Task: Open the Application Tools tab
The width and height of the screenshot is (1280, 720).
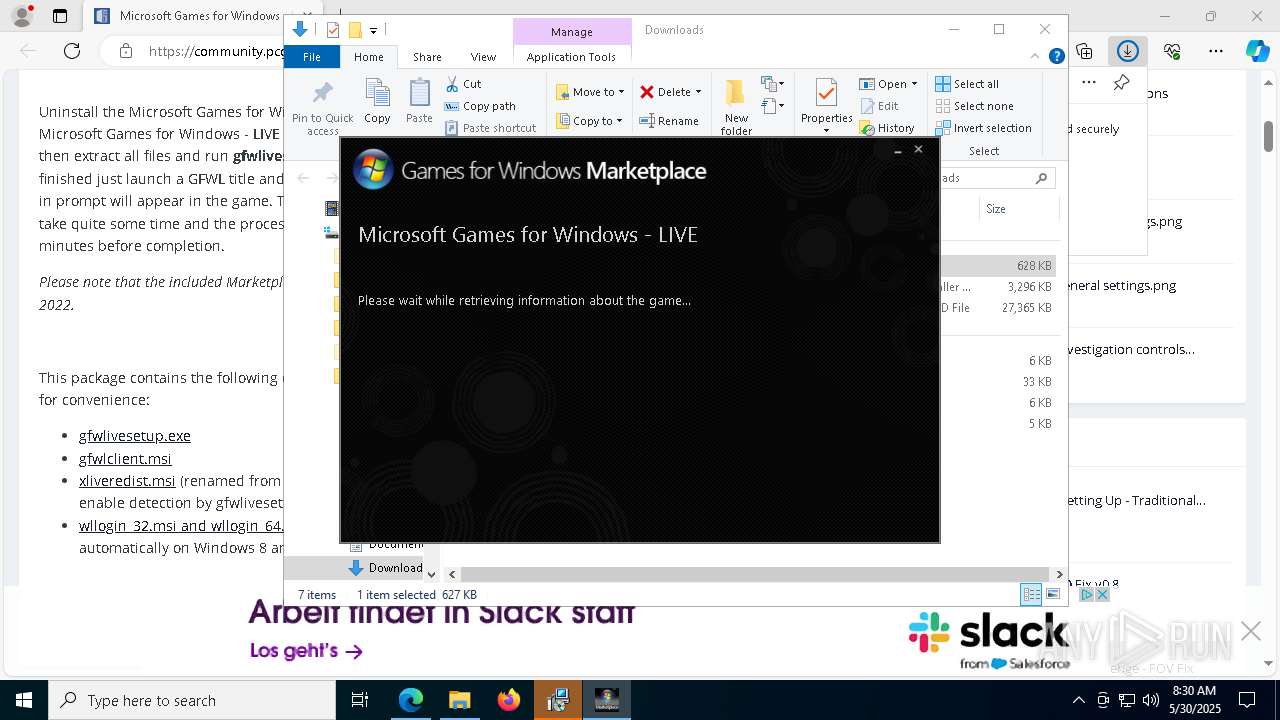Action: pos(571,57)
